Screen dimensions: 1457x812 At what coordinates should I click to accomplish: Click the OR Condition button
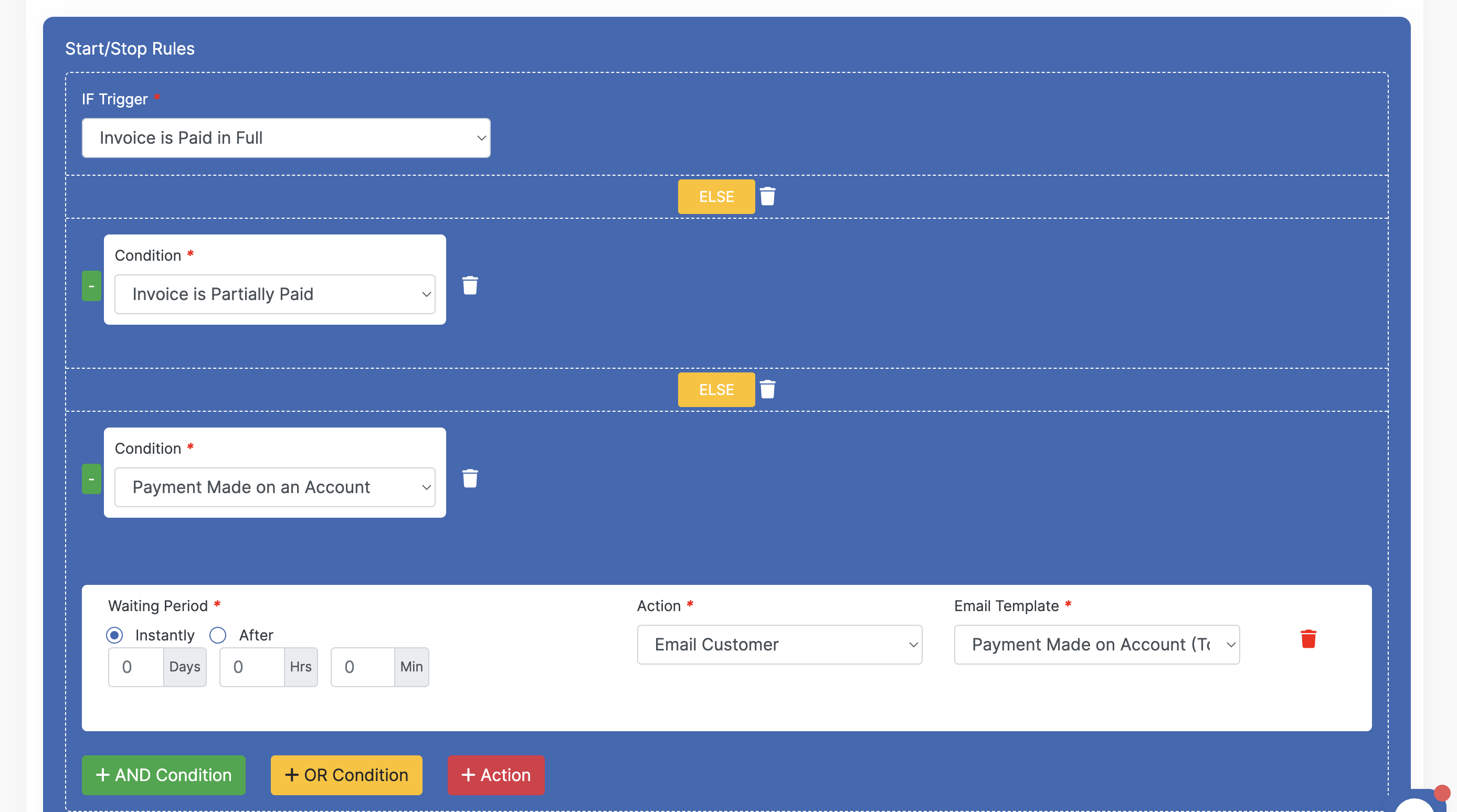(346, 775)
